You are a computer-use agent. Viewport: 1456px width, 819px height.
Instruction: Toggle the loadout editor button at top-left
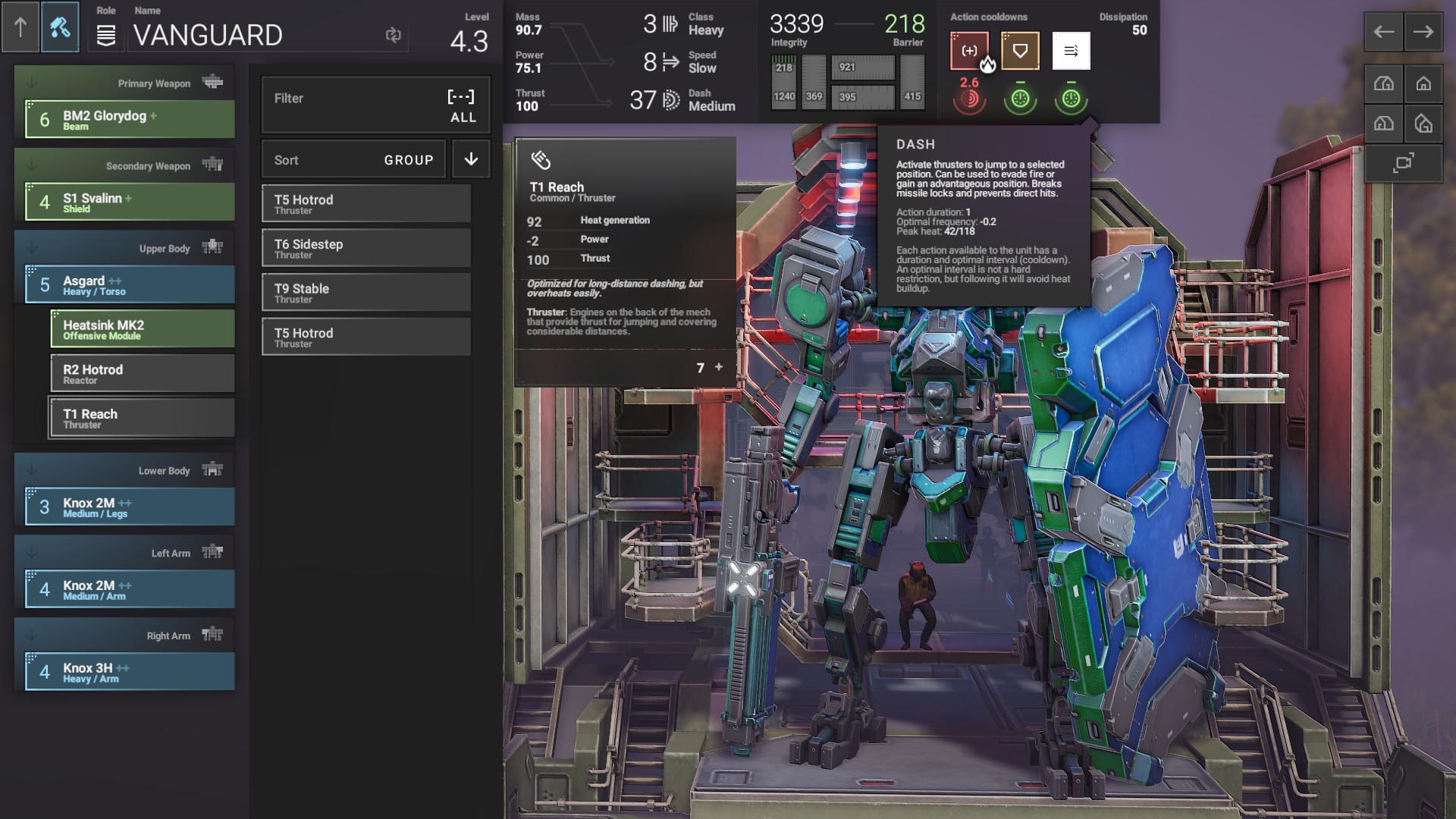tap(60, 28)
